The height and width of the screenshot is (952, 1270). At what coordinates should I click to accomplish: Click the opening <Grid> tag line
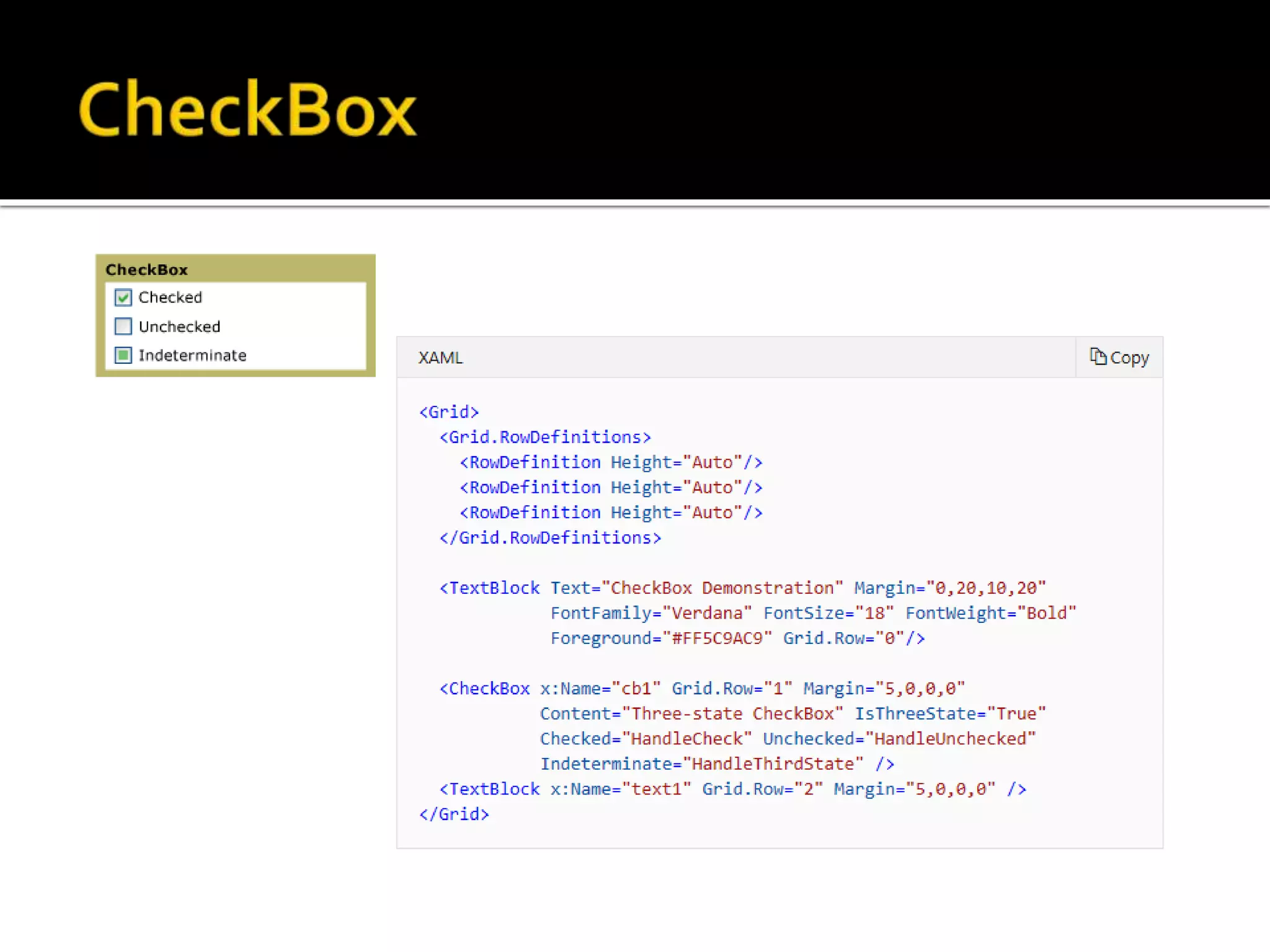click(449, 412)
